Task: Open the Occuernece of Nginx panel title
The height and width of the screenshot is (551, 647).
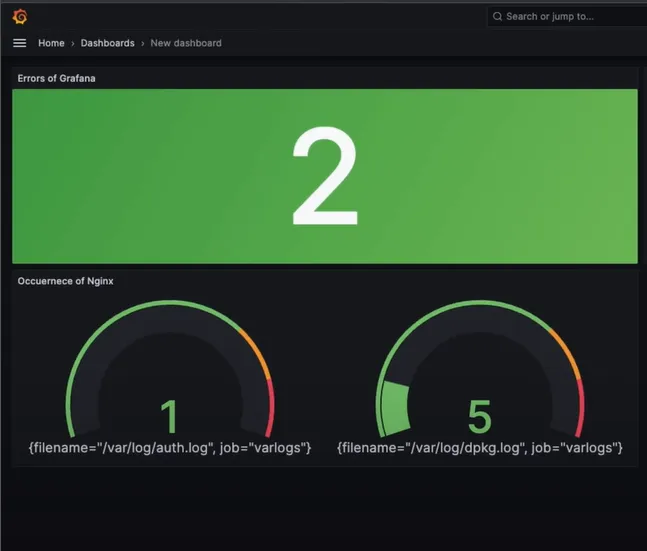Action: tap(65, 281)
